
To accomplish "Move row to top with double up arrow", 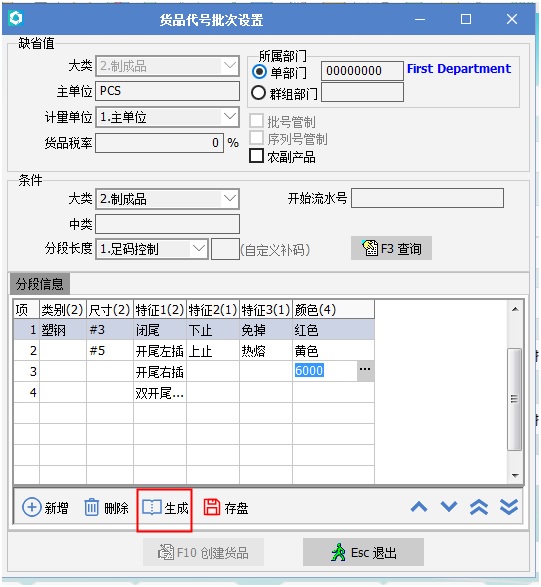I will (479, 508).
